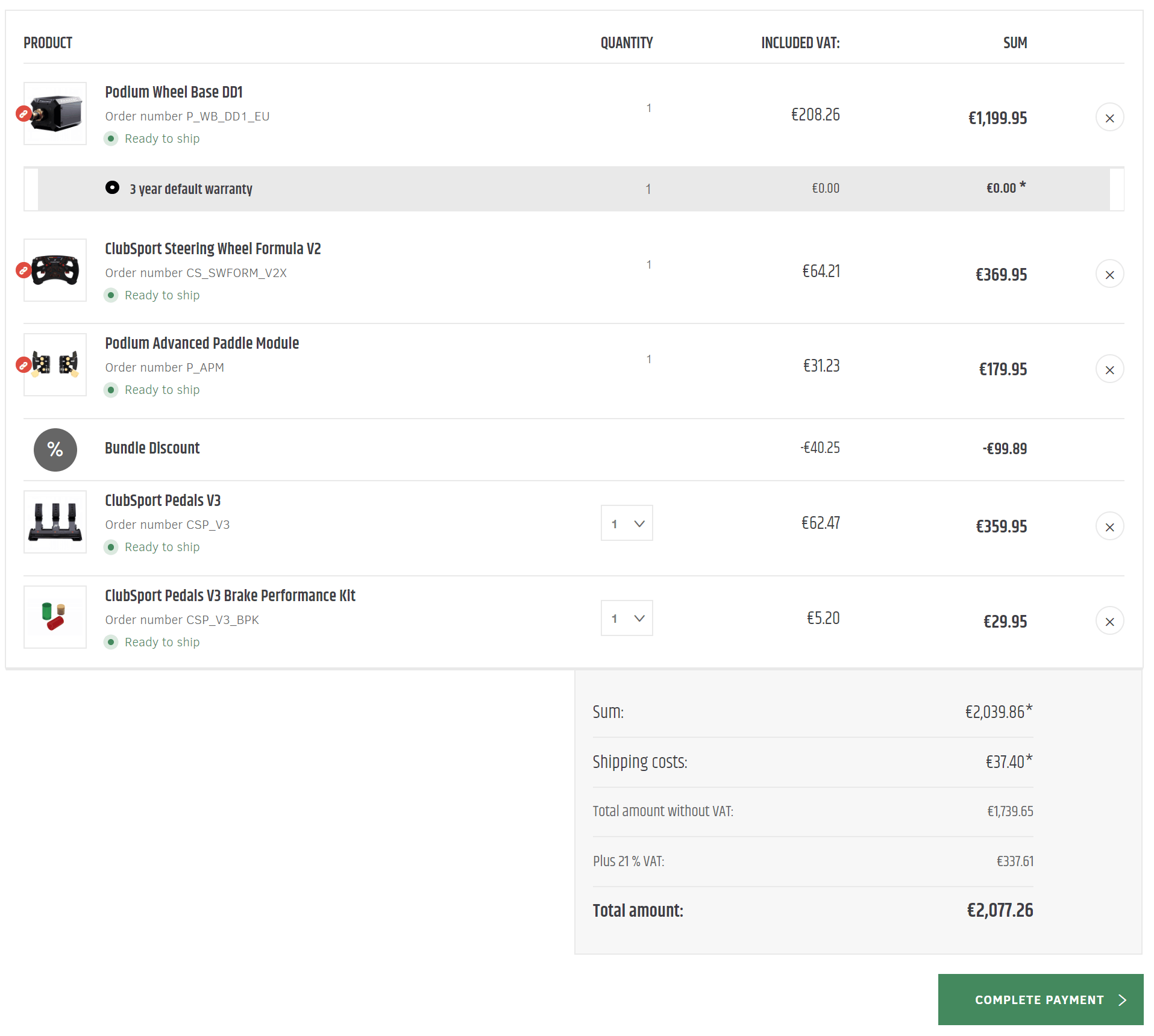Open the Podium Wheel Base DD1 product link
The width and height of the screenshot is (1154, 1036).
coord(174,92)
